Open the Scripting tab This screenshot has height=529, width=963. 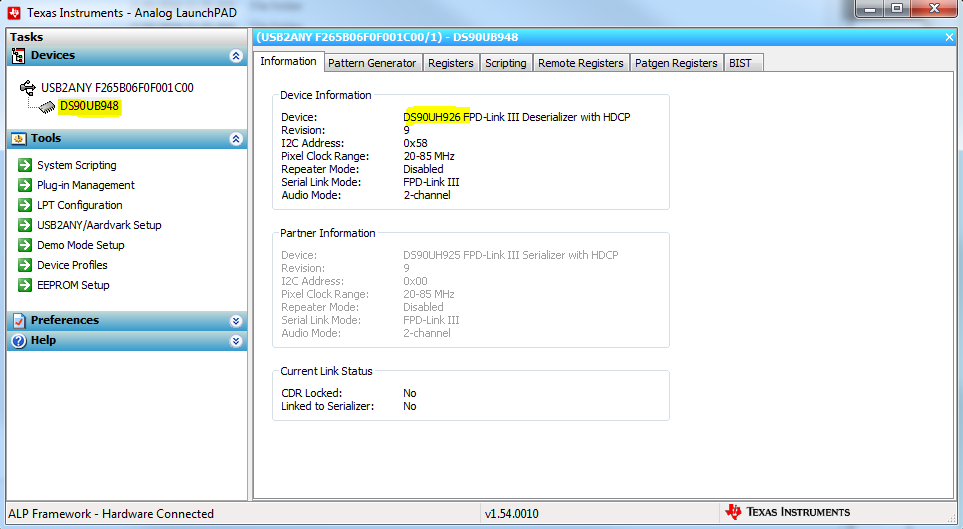click(x=505, y=63)
